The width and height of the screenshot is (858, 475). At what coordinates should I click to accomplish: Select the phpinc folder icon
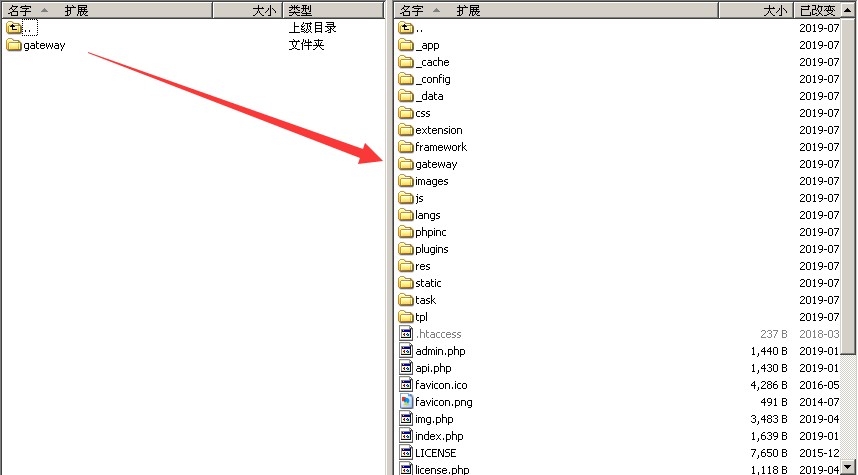click(405, 231)
